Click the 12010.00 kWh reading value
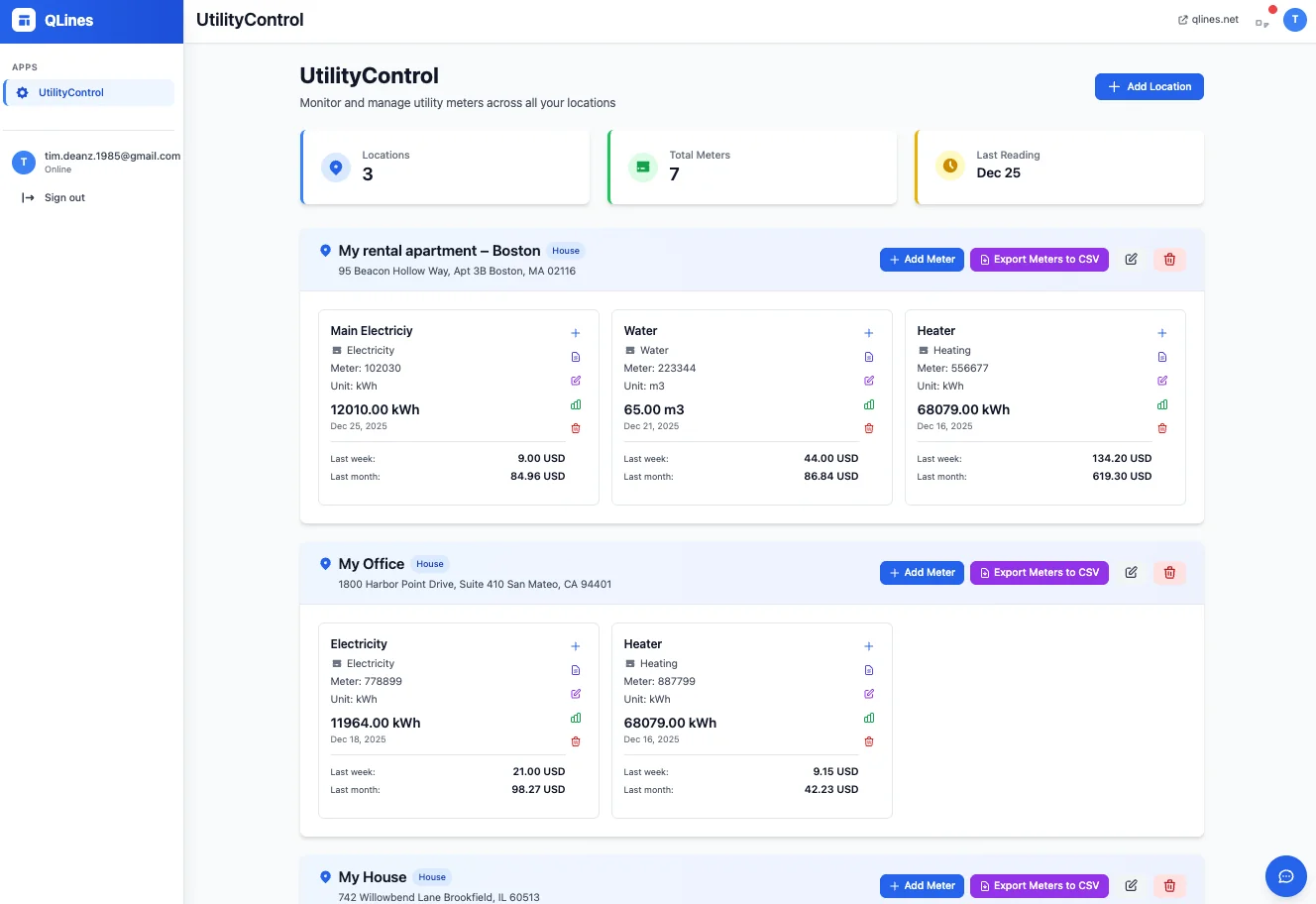1316x904 pixels. pyautogui.click(x=375, y=409)
